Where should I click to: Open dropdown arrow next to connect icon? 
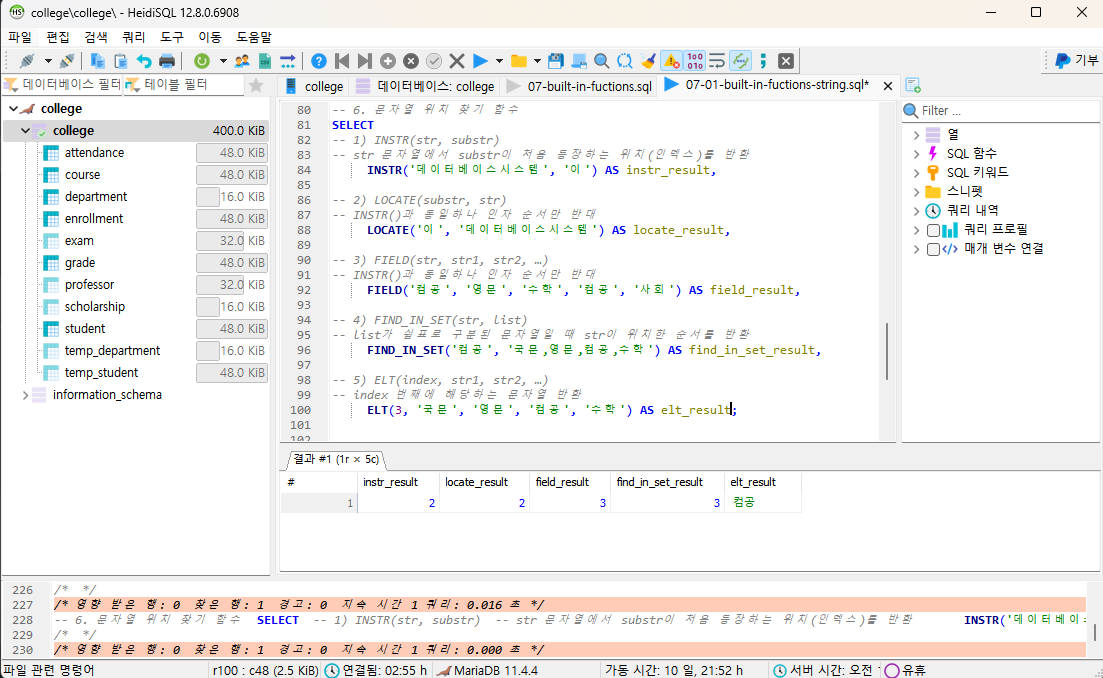pos(48,61)
